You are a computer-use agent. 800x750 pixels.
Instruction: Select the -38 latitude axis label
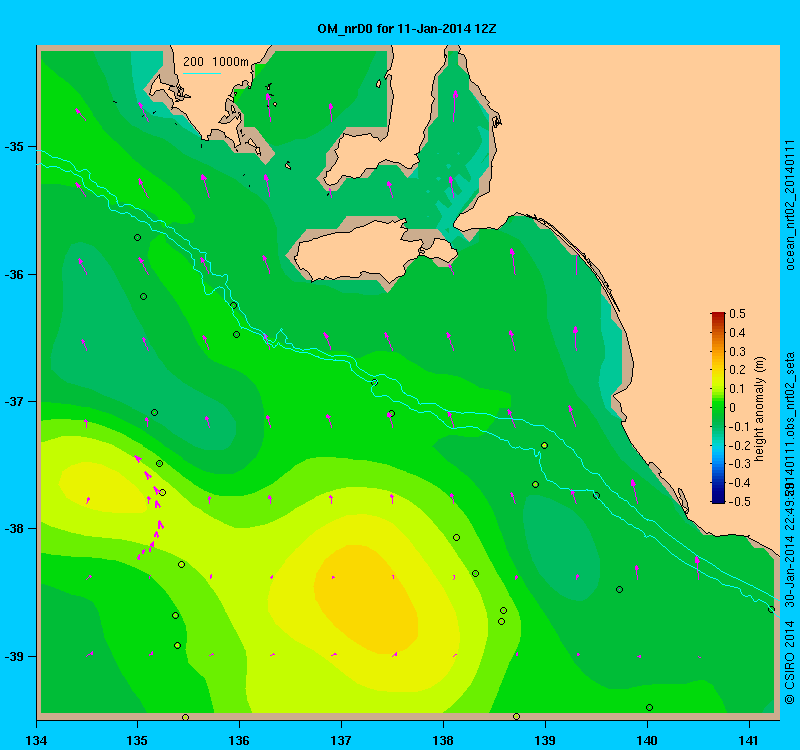[14, 529]
